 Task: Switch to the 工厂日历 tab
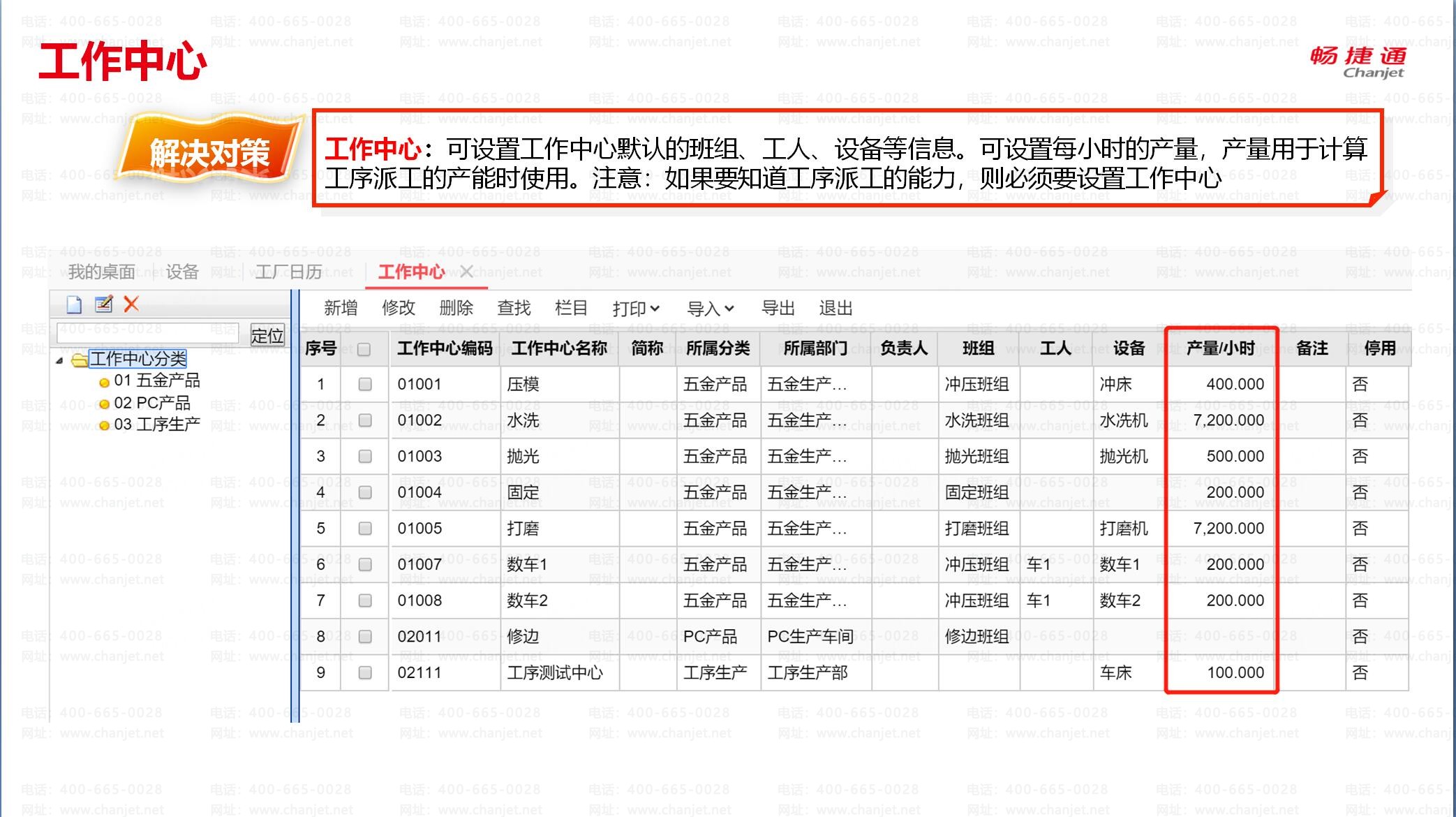click(x=288, y=272)
